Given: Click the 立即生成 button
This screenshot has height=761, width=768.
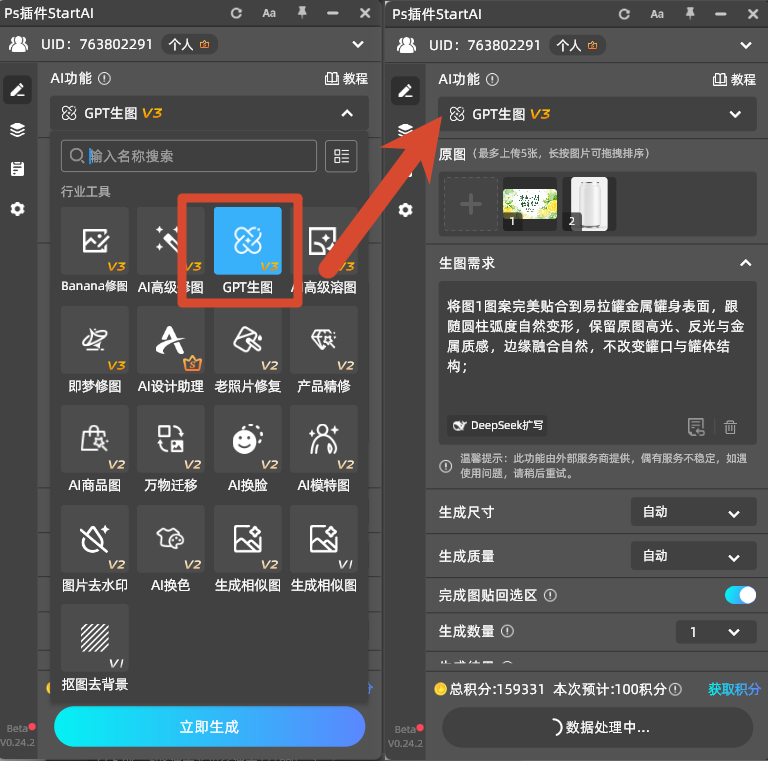Looking at the screenshot, I should pyautogui.click(x=209, y=727).
